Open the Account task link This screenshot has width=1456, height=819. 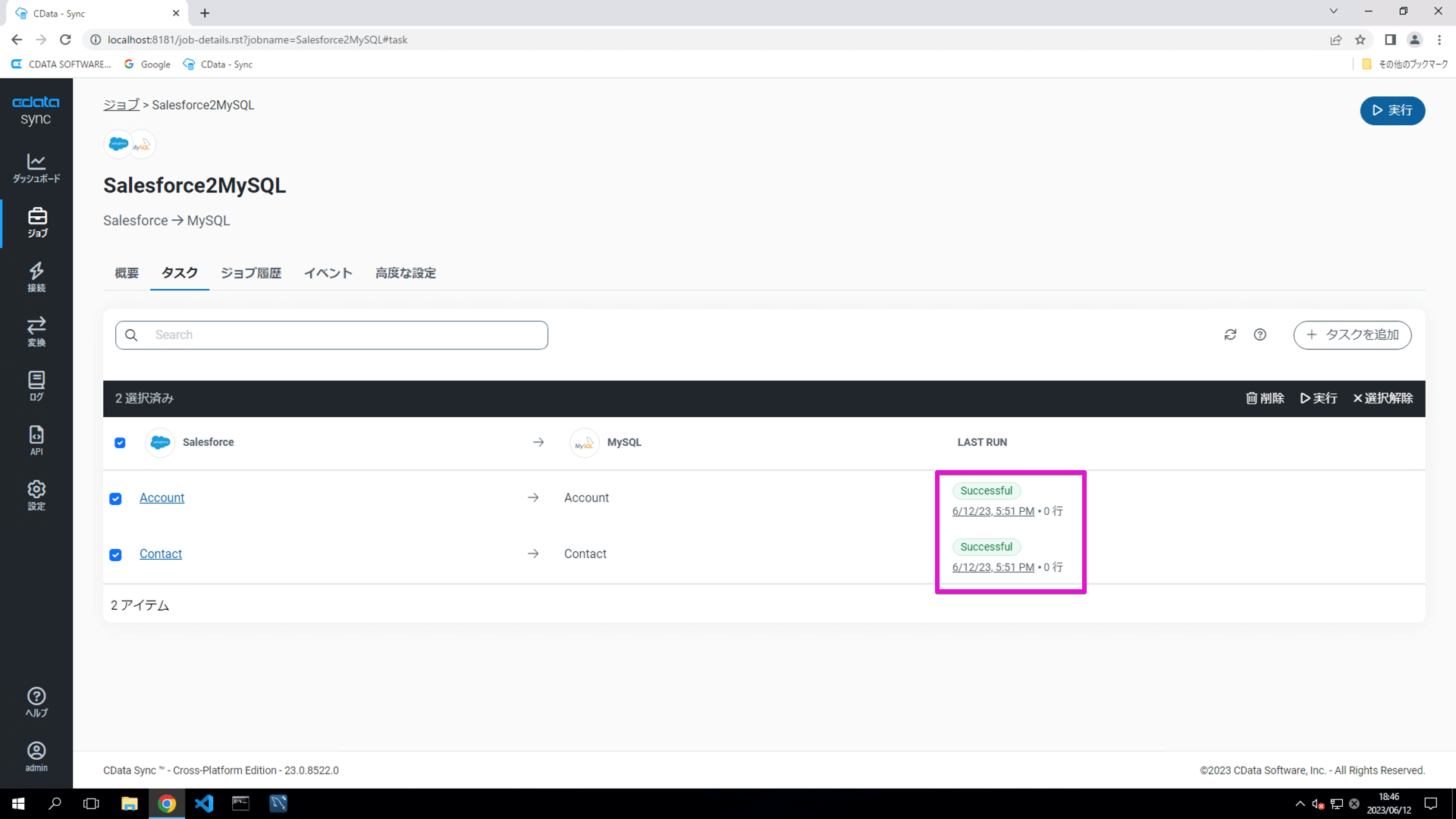click(162, 498)
